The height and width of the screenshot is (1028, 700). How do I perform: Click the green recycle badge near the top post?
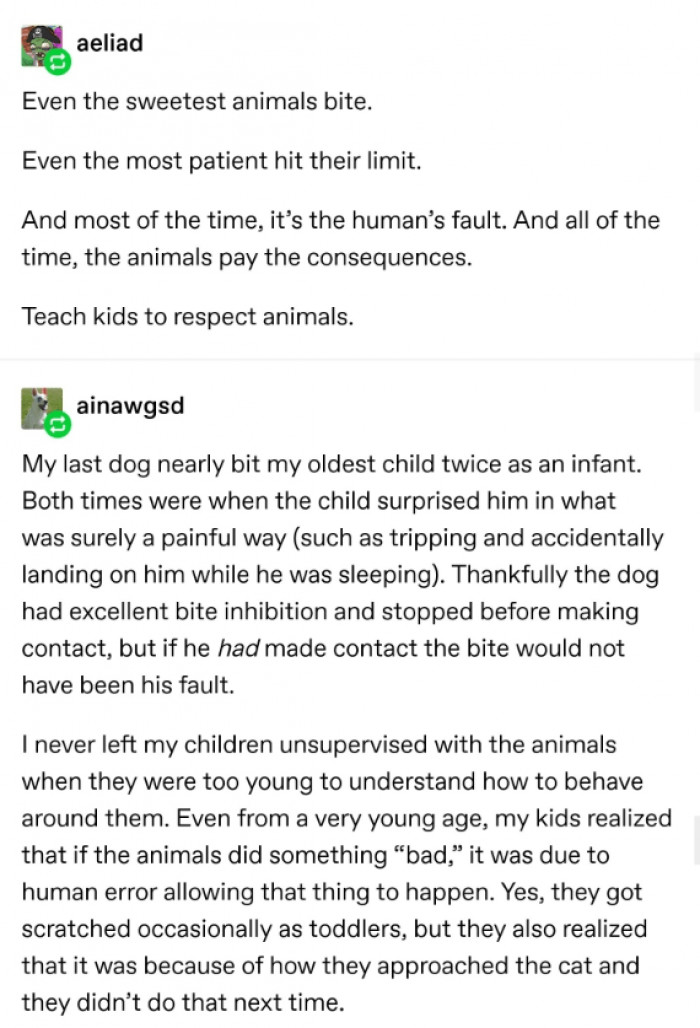57,63
